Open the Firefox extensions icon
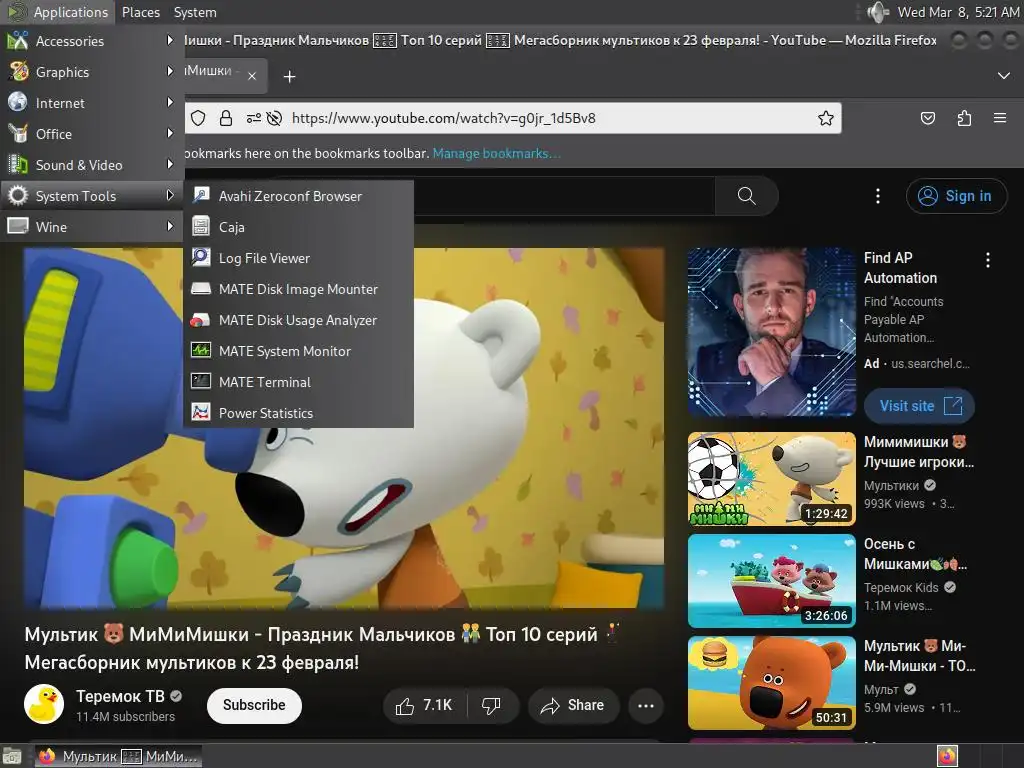This screenshot has height=768, width=1024. pos(964,118)
